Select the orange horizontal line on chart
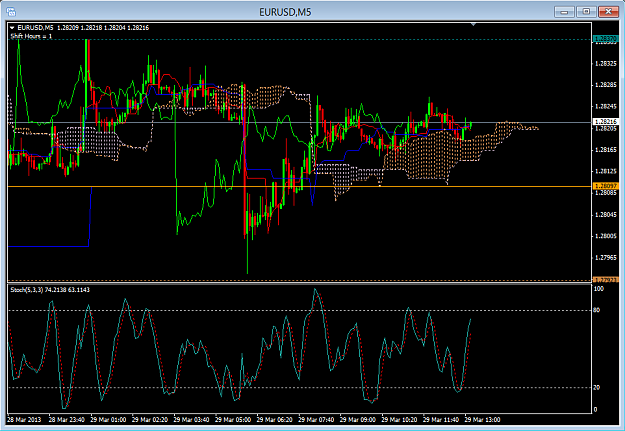625x431 pixels. coord(299,187)
